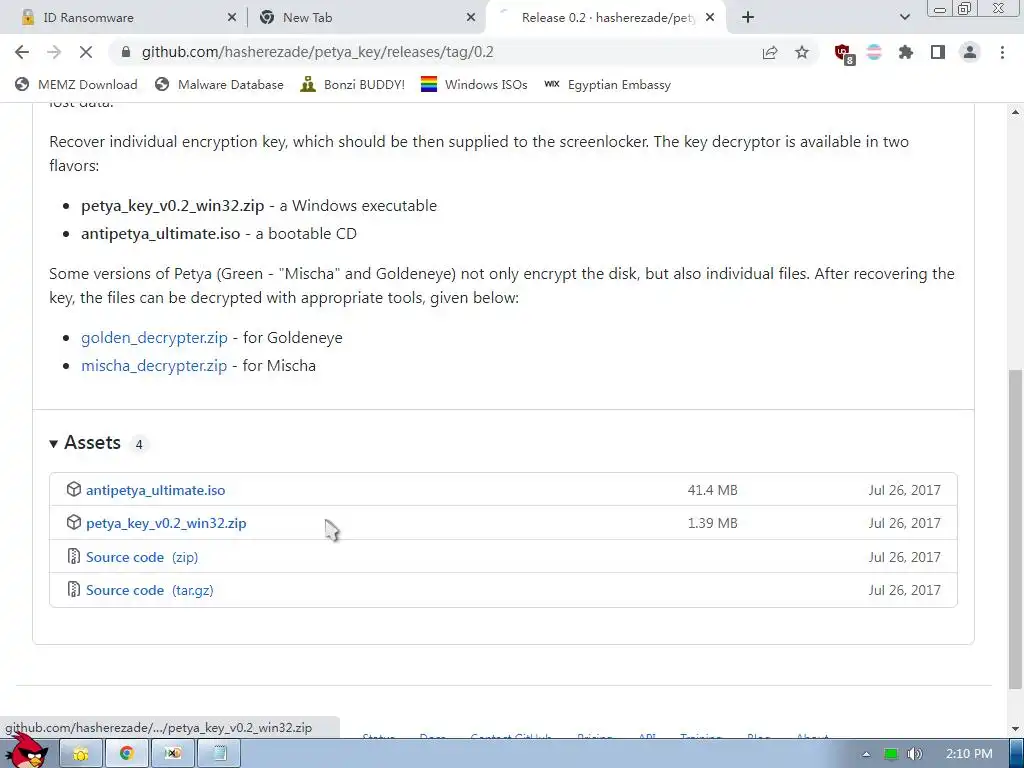Close the New Tab tab
1024x768 pixels.
point(471,18)
